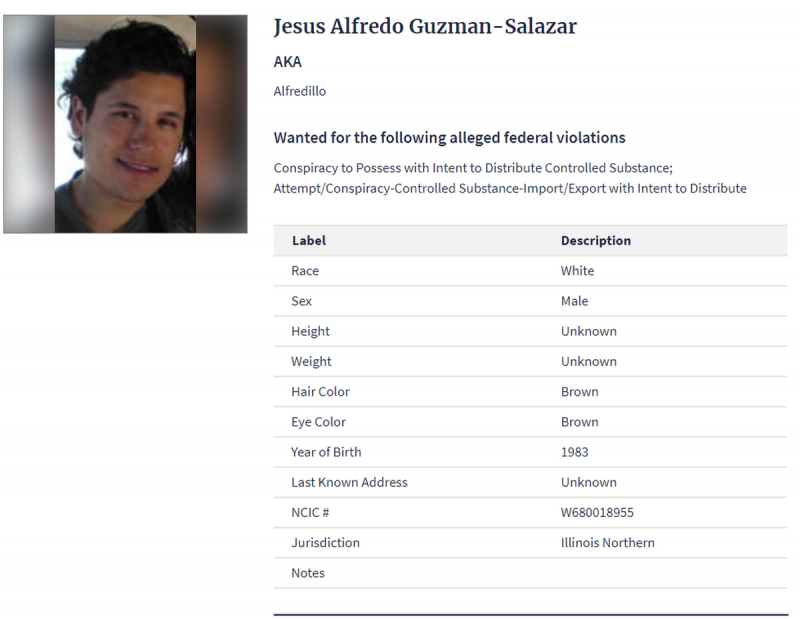The width and height of the screenshot is (800, 619).
Task: Click the Jurisdiction row label
Action: tap(325, 543)
